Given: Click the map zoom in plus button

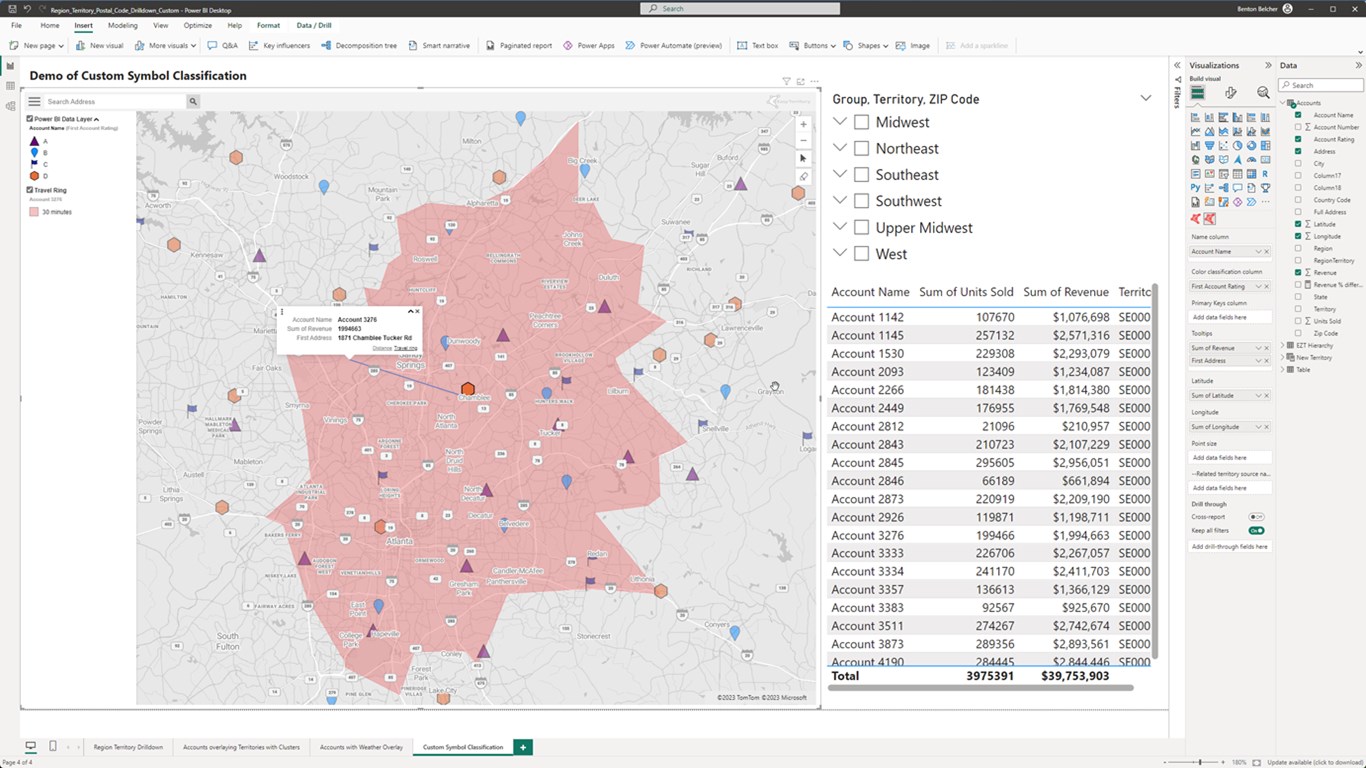Looking at the screenshot, I should click(803, 125).
